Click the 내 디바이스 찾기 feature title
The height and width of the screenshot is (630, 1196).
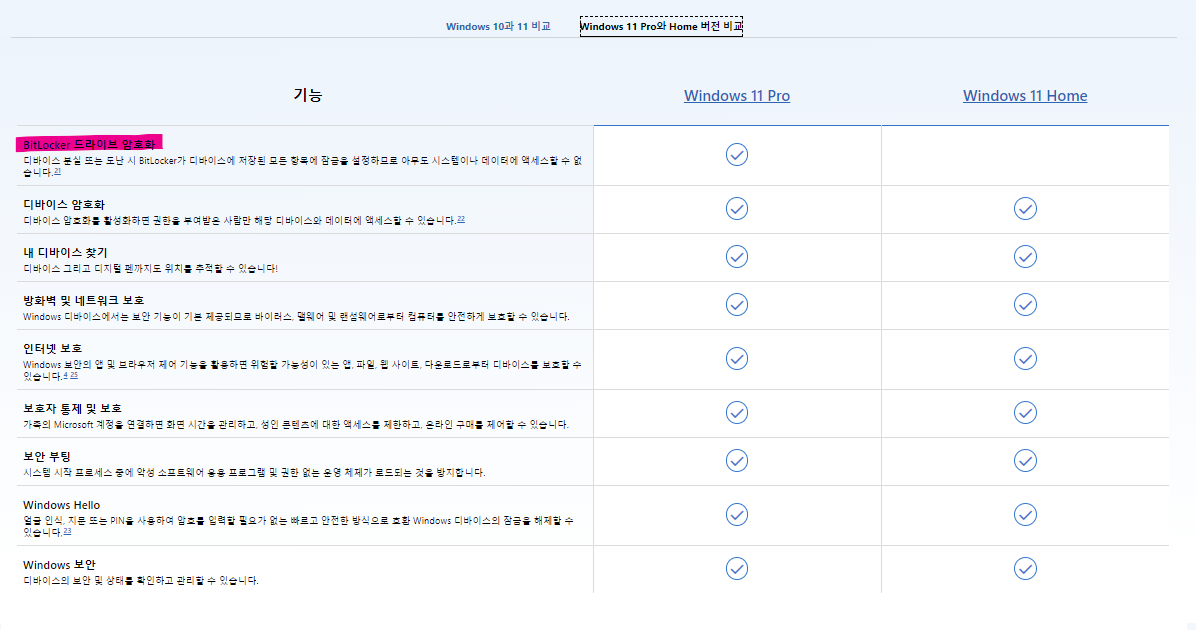[66, 252]
